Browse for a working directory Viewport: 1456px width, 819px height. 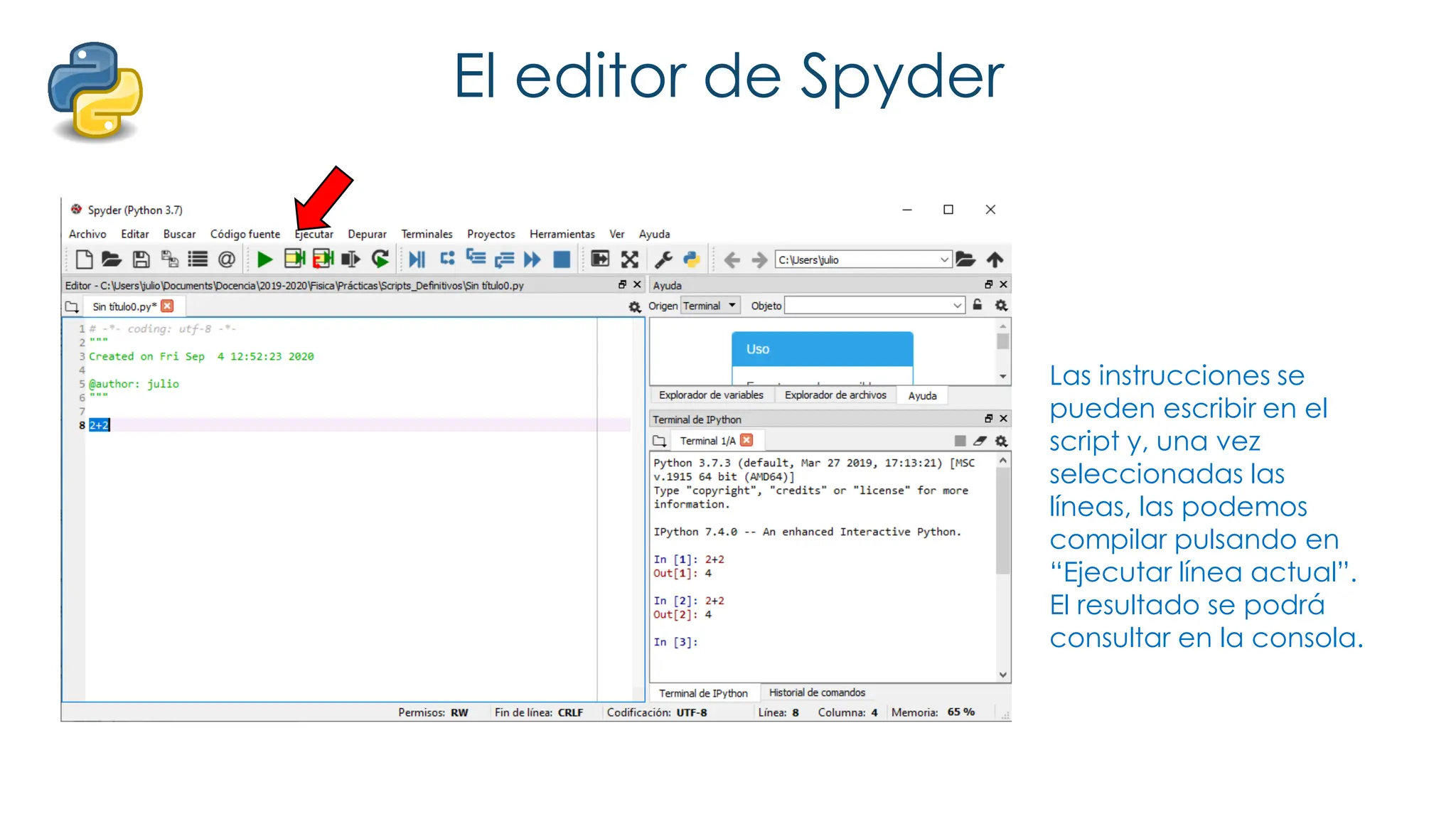tap(965, 259)
